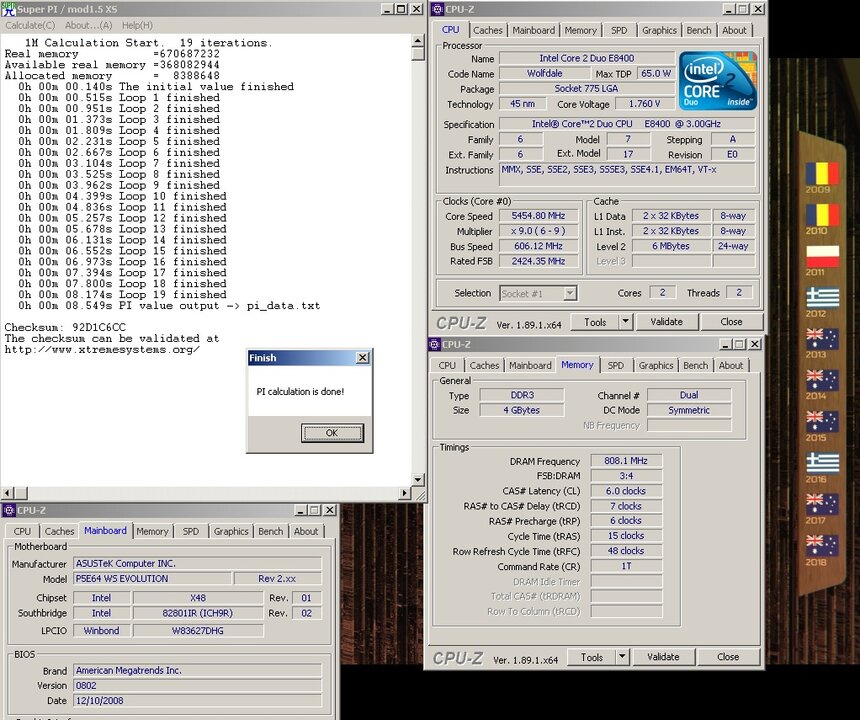Click the Core Voltage value 1.760 V

click(x=644, y=104)
